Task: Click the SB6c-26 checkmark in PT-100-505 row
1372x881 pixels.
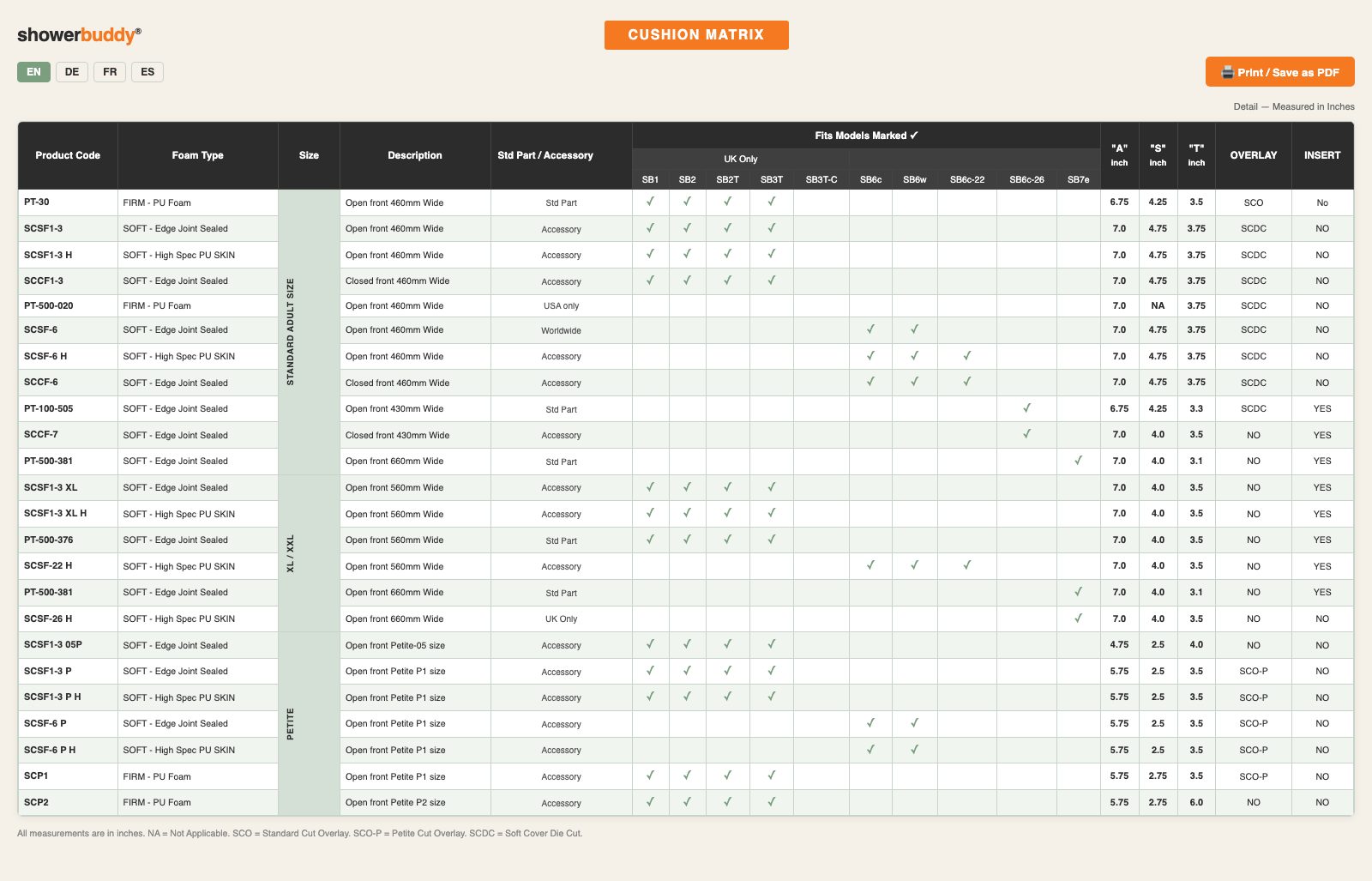Action: click(x=1026, y=408)
